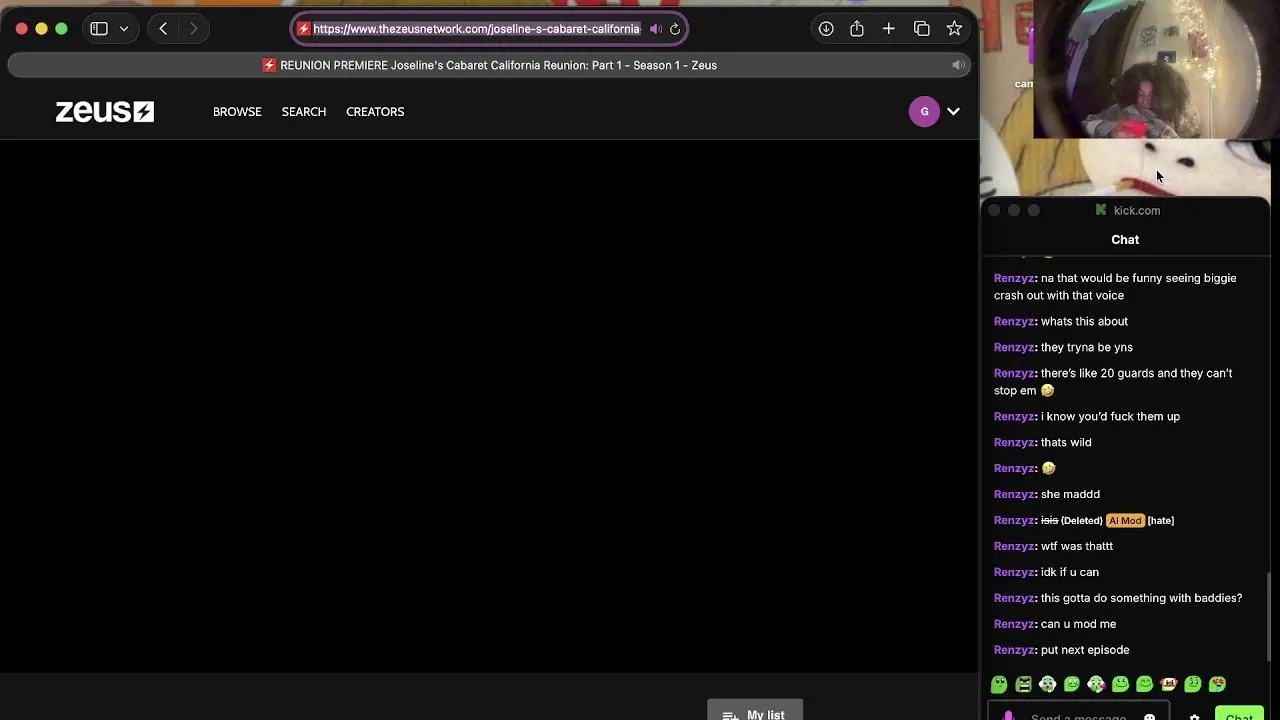Viewport: 1280px width, 720px height.
Task: Open the SEARCH page on Zeus
Action: click(304, 112)
